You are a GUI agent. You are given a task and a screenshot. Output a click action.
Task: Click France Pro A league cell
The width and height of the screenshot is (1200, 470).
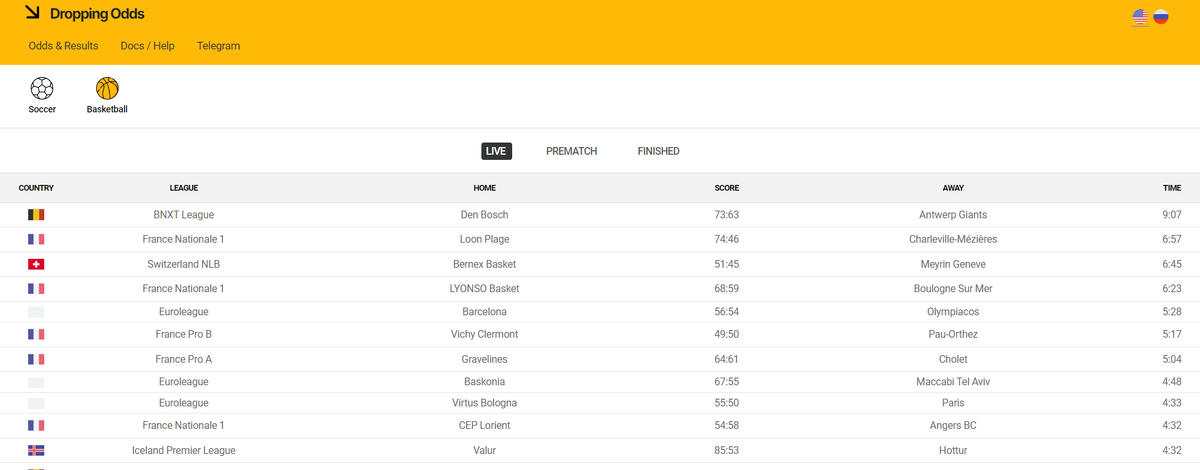click(184, 360)
